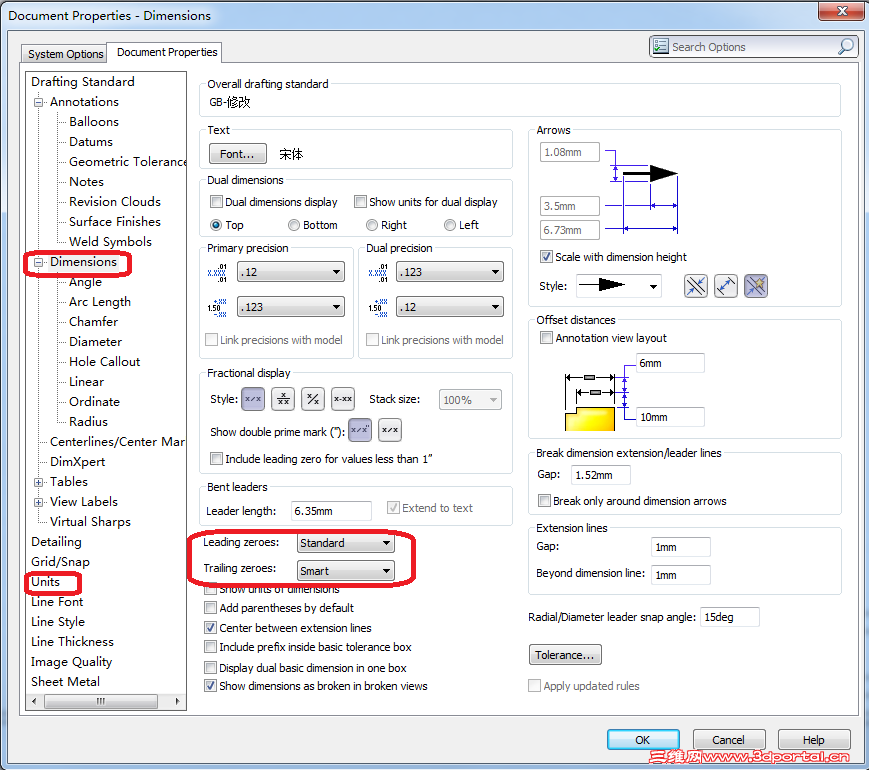Open dual unit precision dropdown showing .123
Image resolution: width=869 pixels, height=770 pixels.
(x=450, y=272)
